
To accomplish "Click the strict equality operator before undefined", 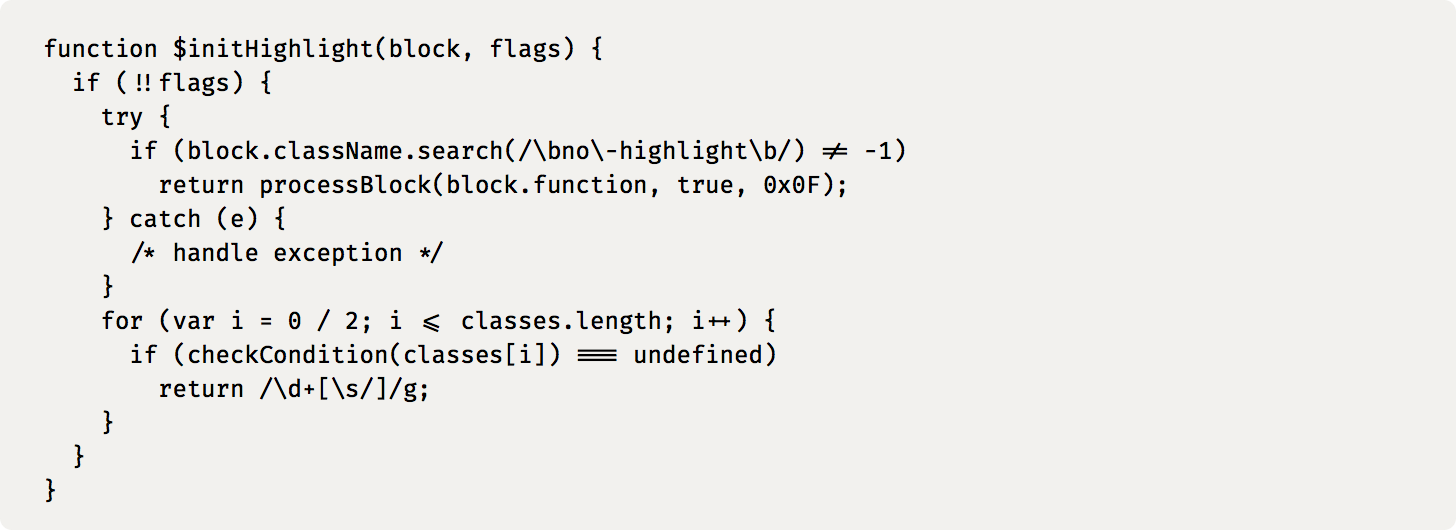I will (x=597, y=355).
